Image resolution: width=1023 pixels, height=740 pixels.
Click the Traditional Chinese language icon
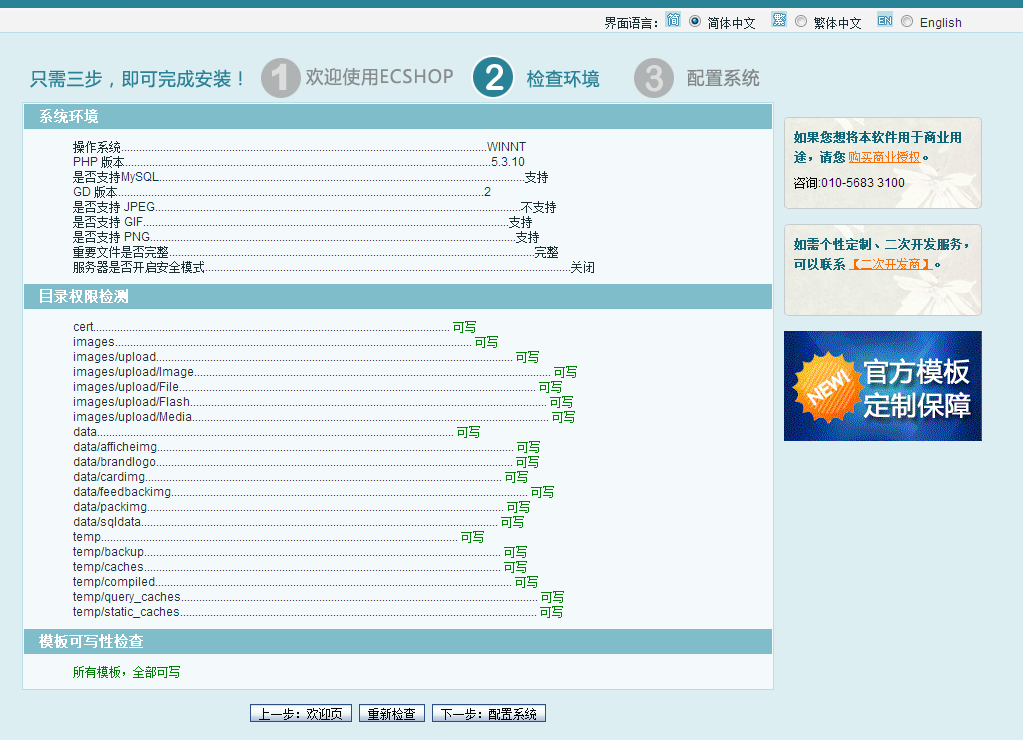tap(778, 20)
